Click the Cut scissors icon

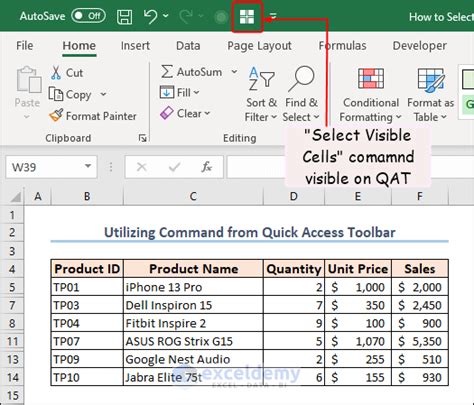(56, 72)
